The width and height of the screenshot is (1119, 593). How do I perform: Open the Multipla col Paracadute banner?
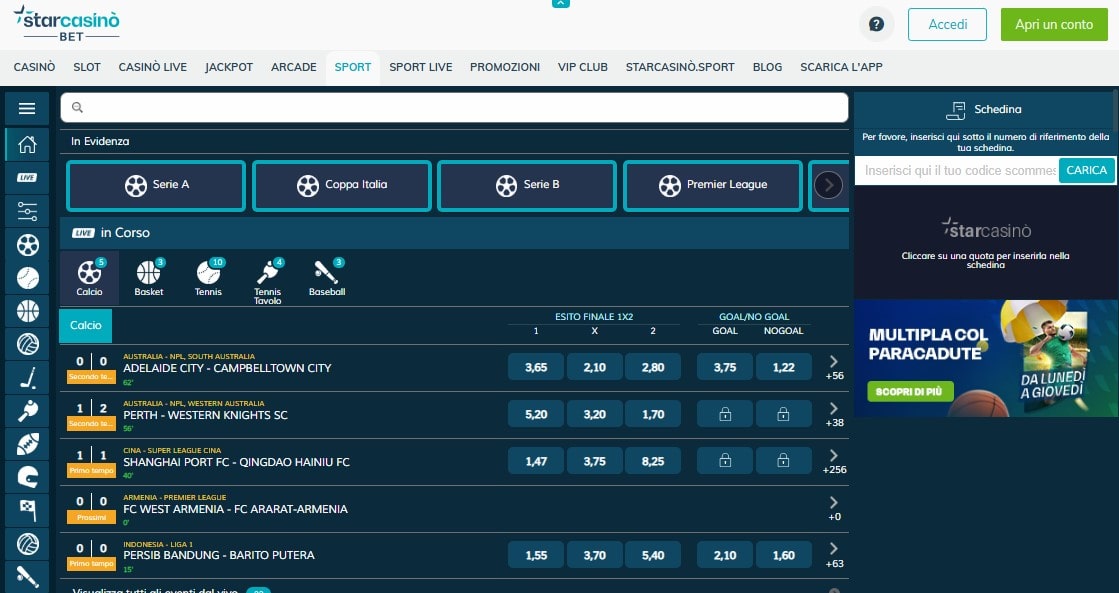tap(986, 358)
